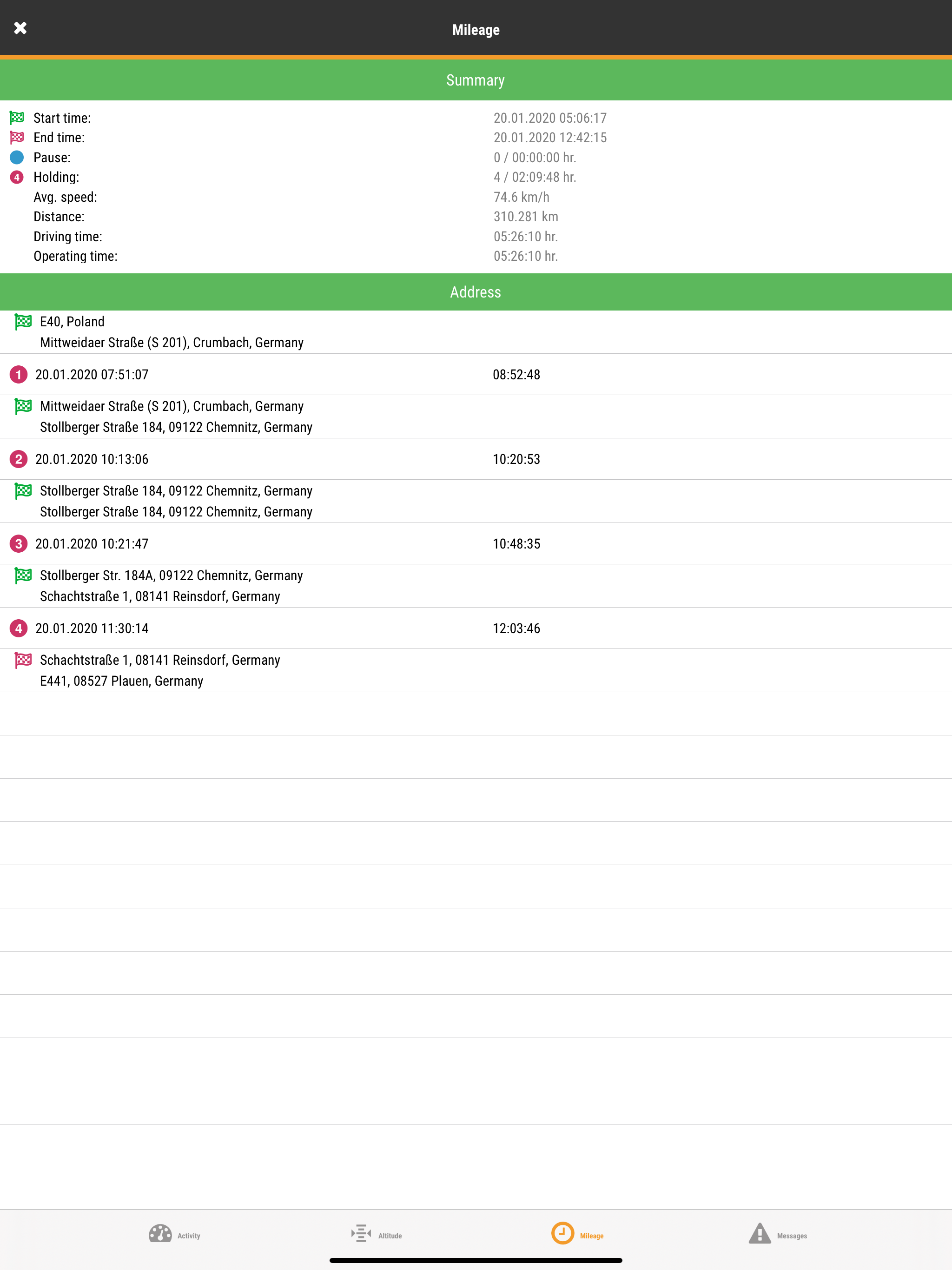Click the Altitude lines icon
The height and width of the screenshot is (1270, 952).
(x=361, y=1233)
